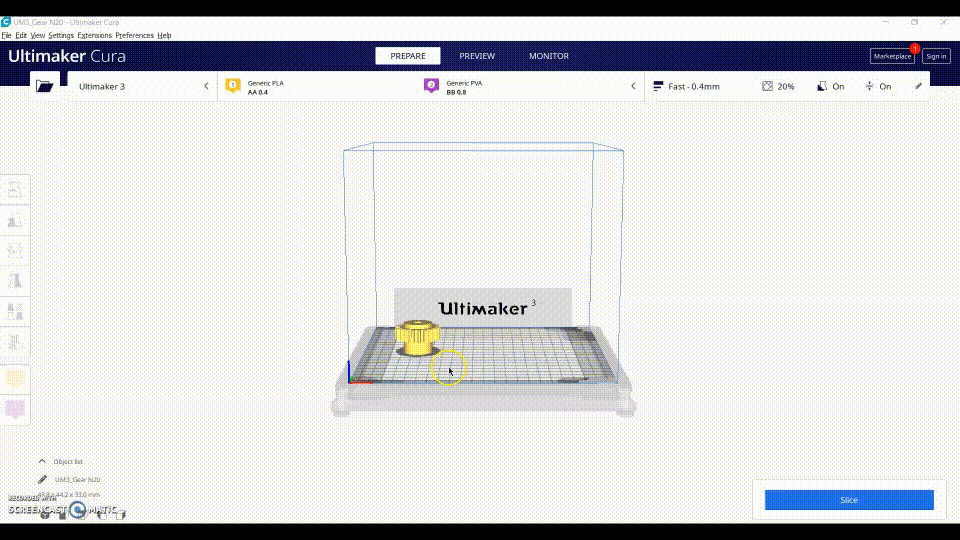
Task: Click the purple extruder 2 material icon
Action: pyautogui.click(x=431, y=86)
